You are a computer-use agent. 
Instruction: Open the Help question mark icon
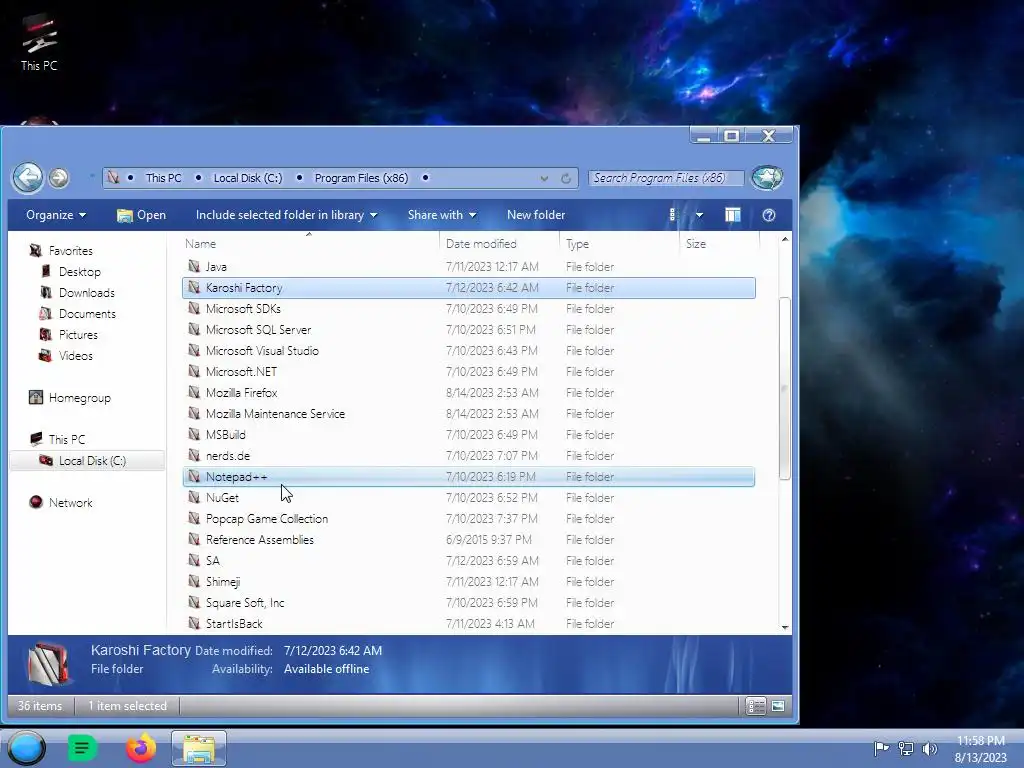pyautogui.click(x=769, y=215)
